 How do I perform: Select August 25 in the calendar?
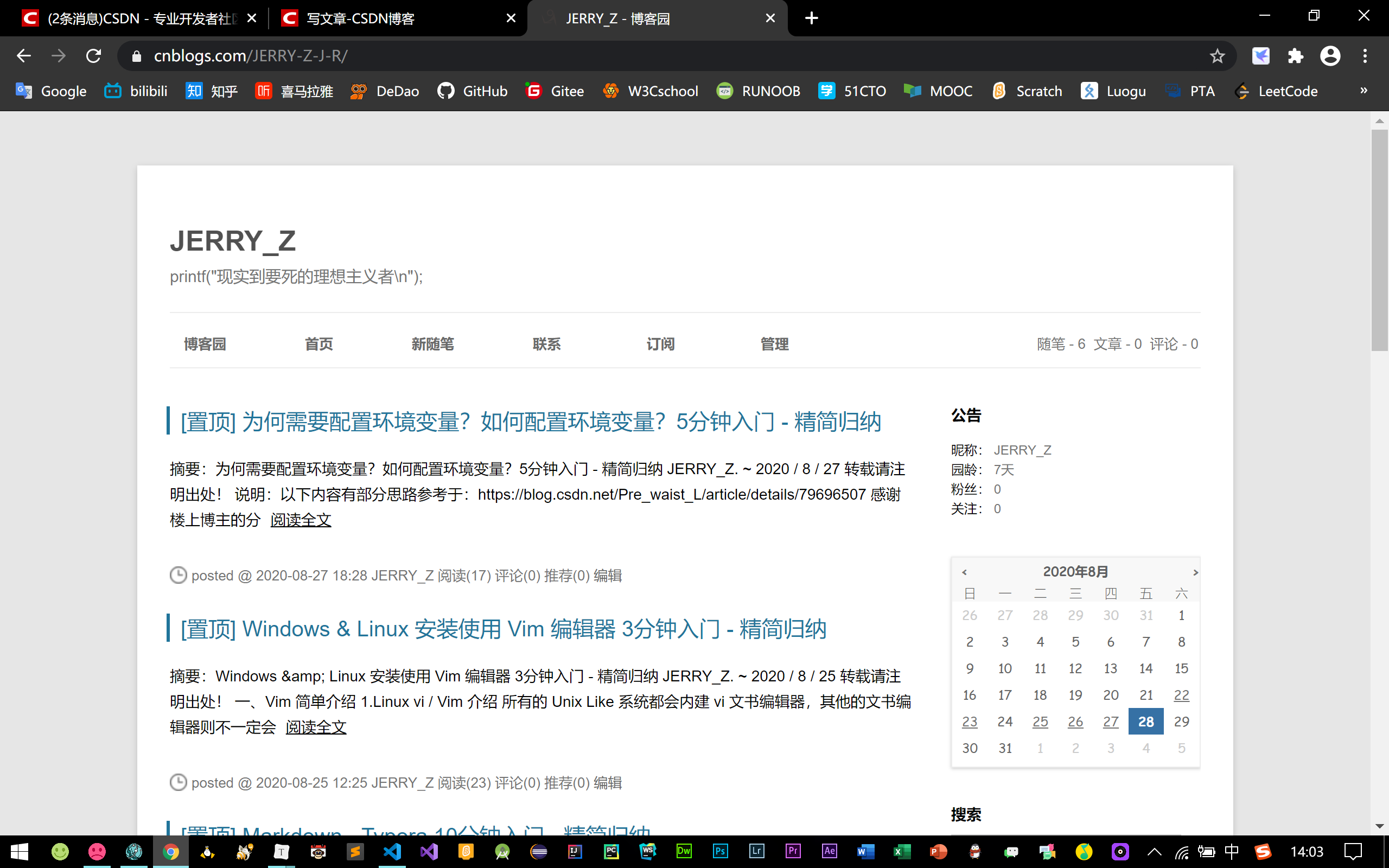(x=1040, y=722)
